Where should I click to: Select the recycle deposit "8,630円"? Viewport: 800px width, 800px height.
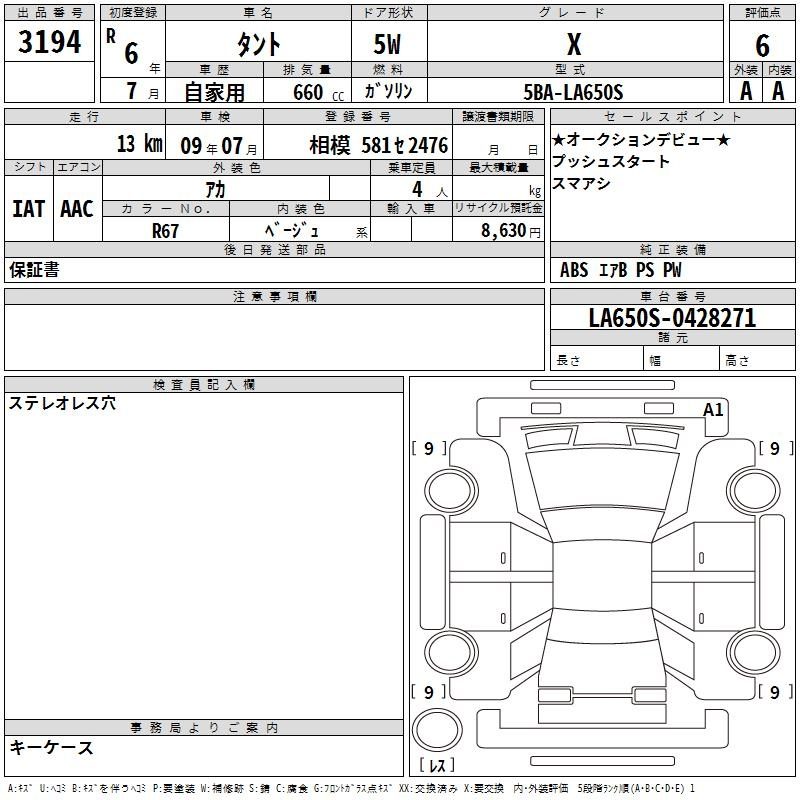[x=511, y=231]
